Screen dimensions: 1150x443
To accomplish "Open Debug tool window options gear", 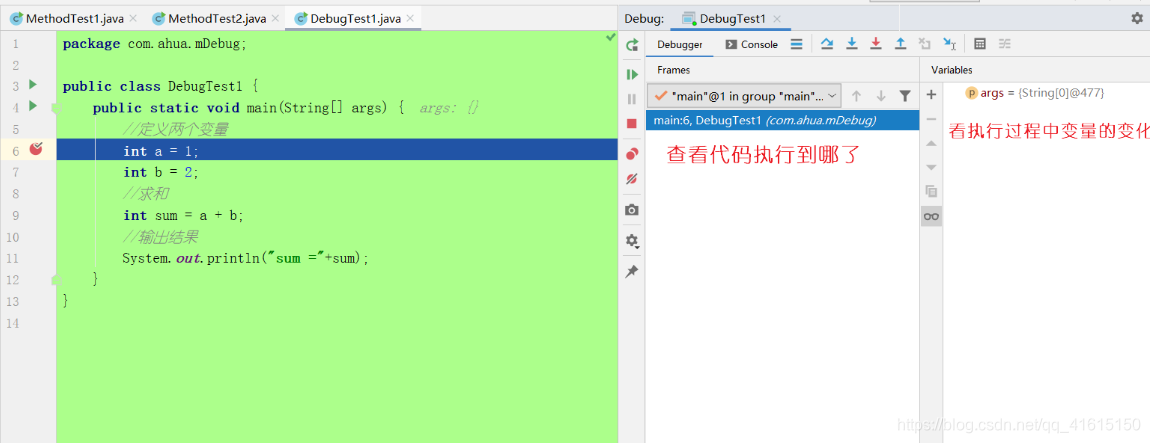I will pyautogui.click(x=1137, y=18).
